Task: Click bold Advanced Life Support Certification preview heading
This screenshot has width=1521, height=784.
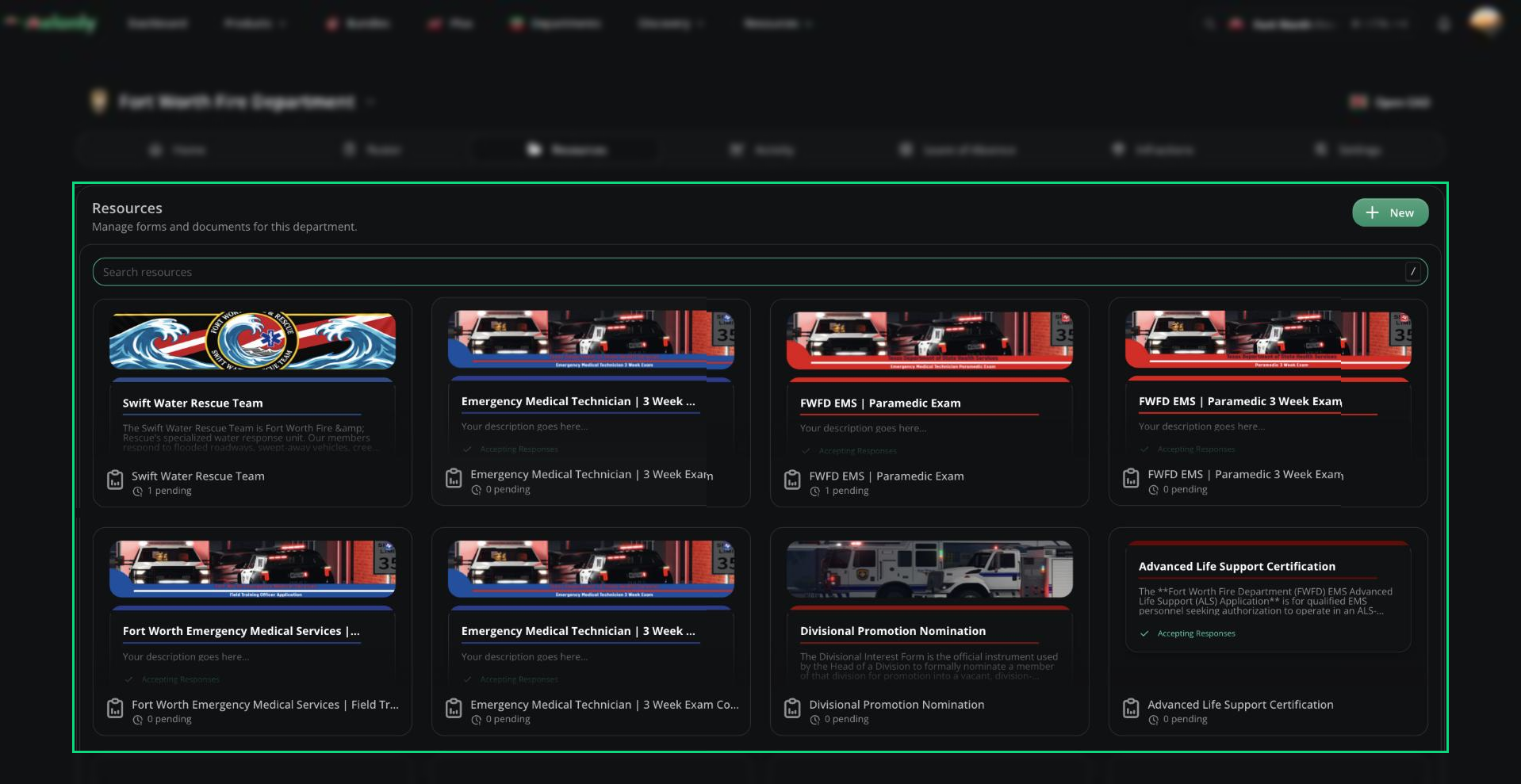Action: [x=1237, y=566]
